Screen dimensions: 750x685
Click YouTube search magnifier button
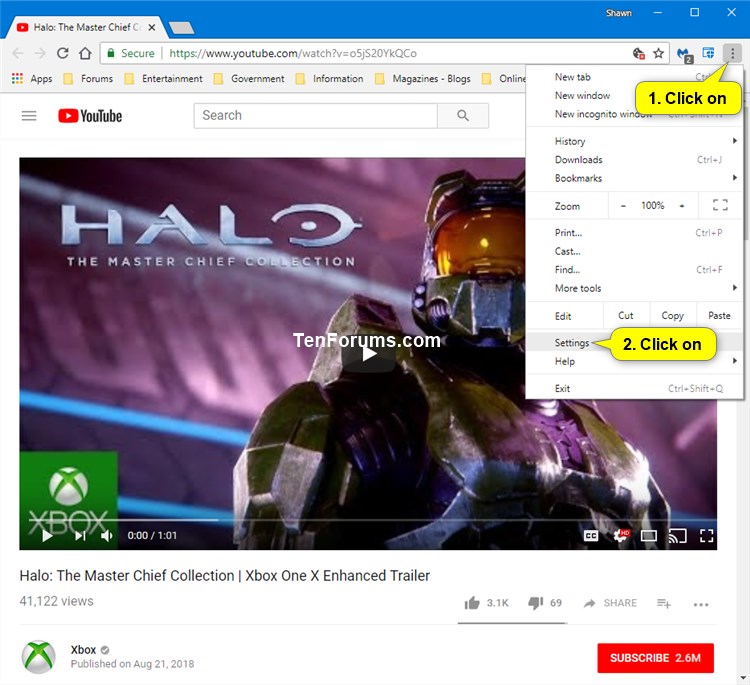[x=463, y=115]
